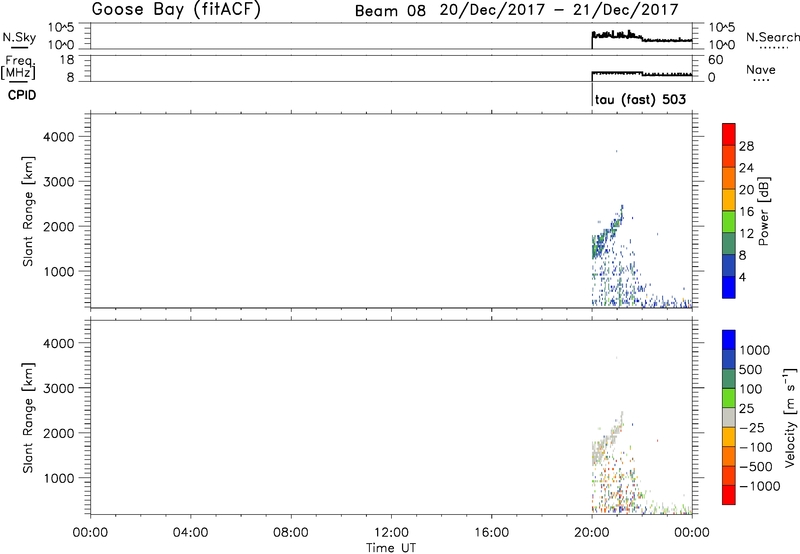Pick the red bottom segment of Velocity colorbar
The width and height of the screenshot is (800, 554).
[729, 495]
